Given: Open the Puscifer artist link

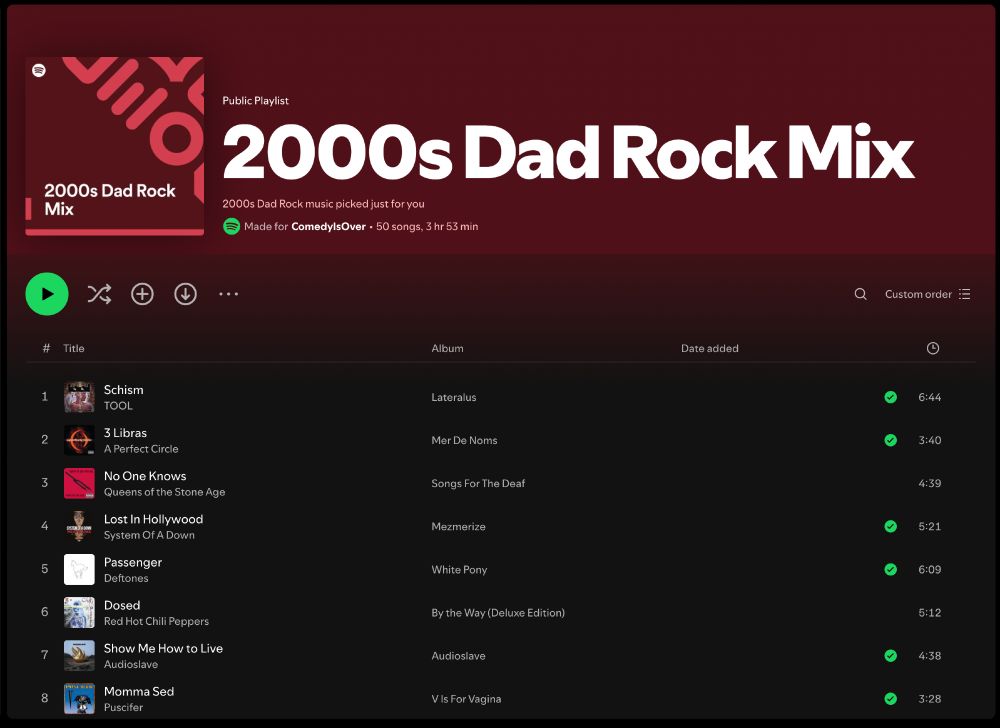Looking at the screenshot, I should (123, 707).
